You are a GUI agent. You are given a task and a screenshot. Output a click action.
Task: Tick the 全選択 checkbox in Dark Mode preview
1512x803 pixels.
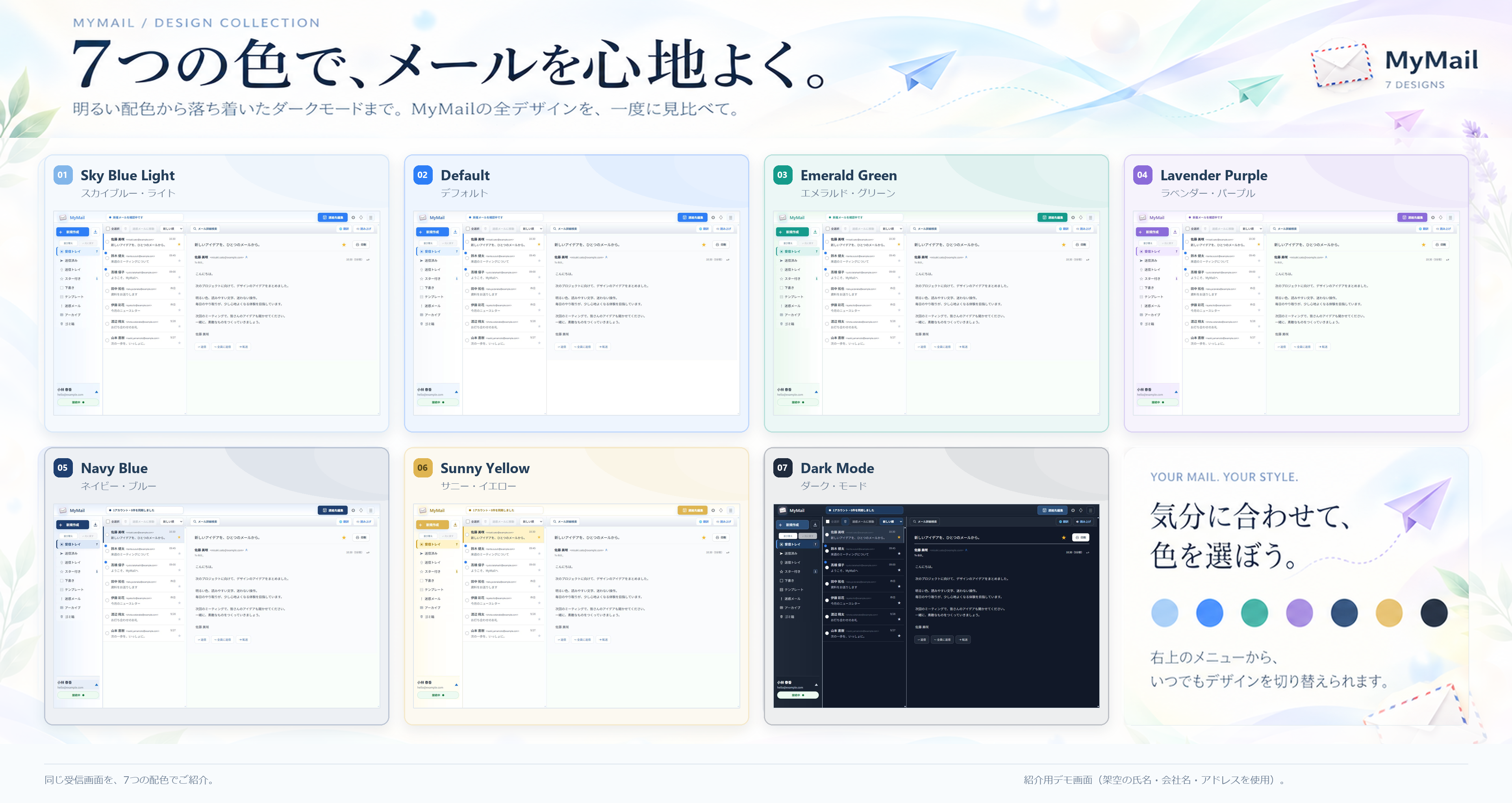coord(828,522)
